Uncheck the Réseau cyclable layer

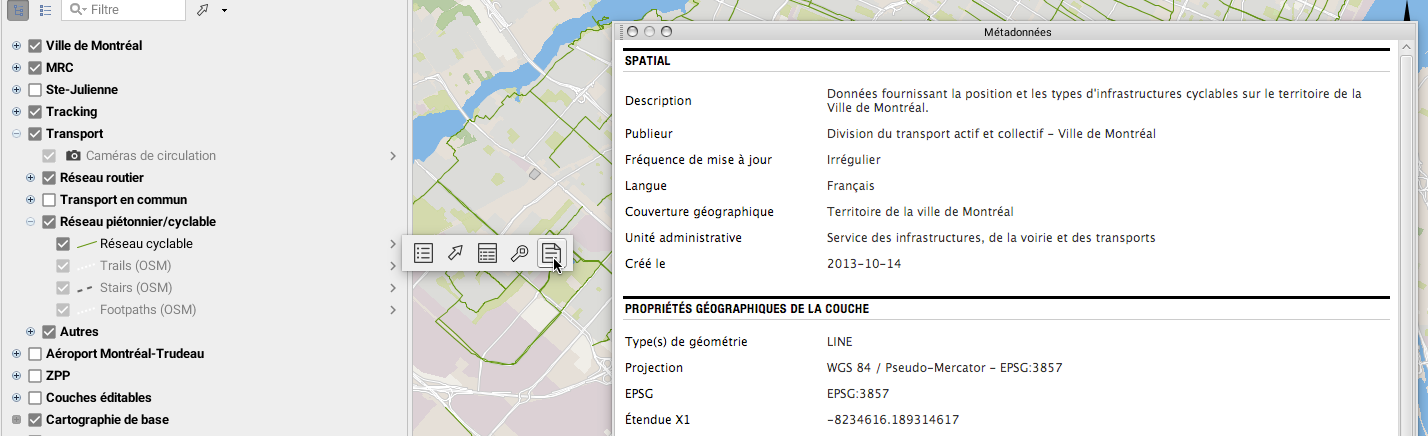click(63, 244)
